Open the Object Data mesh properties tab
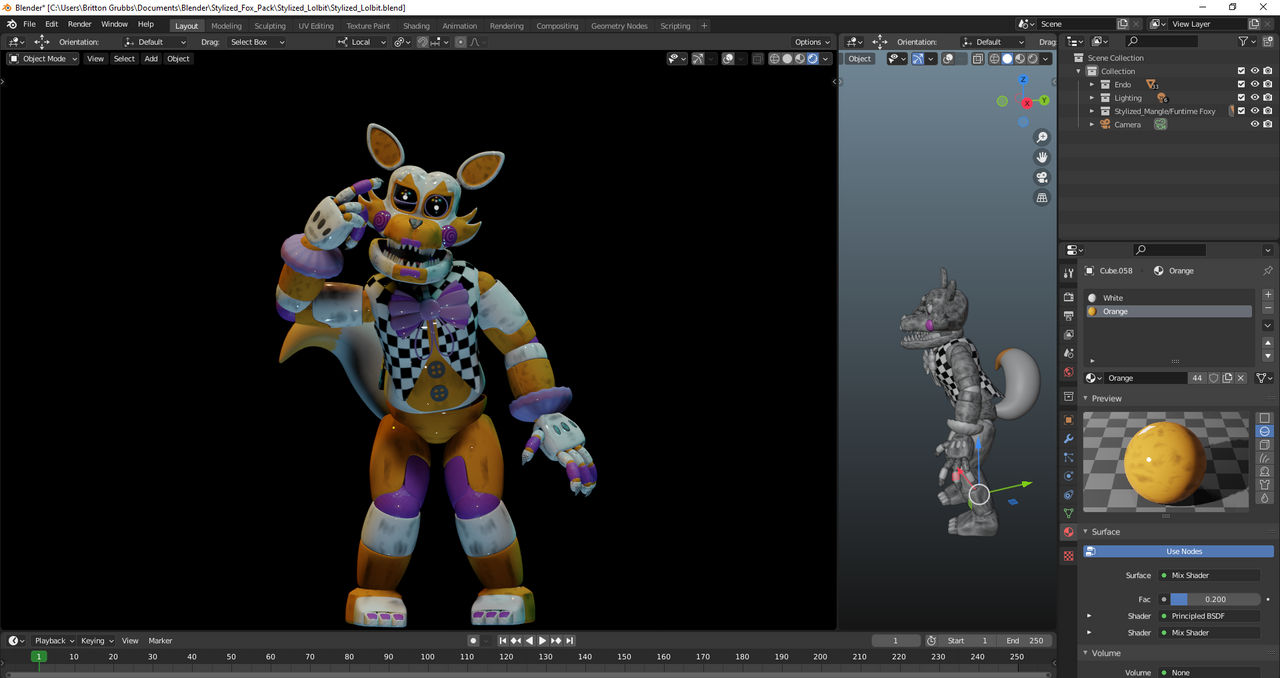 (1068, 513)
